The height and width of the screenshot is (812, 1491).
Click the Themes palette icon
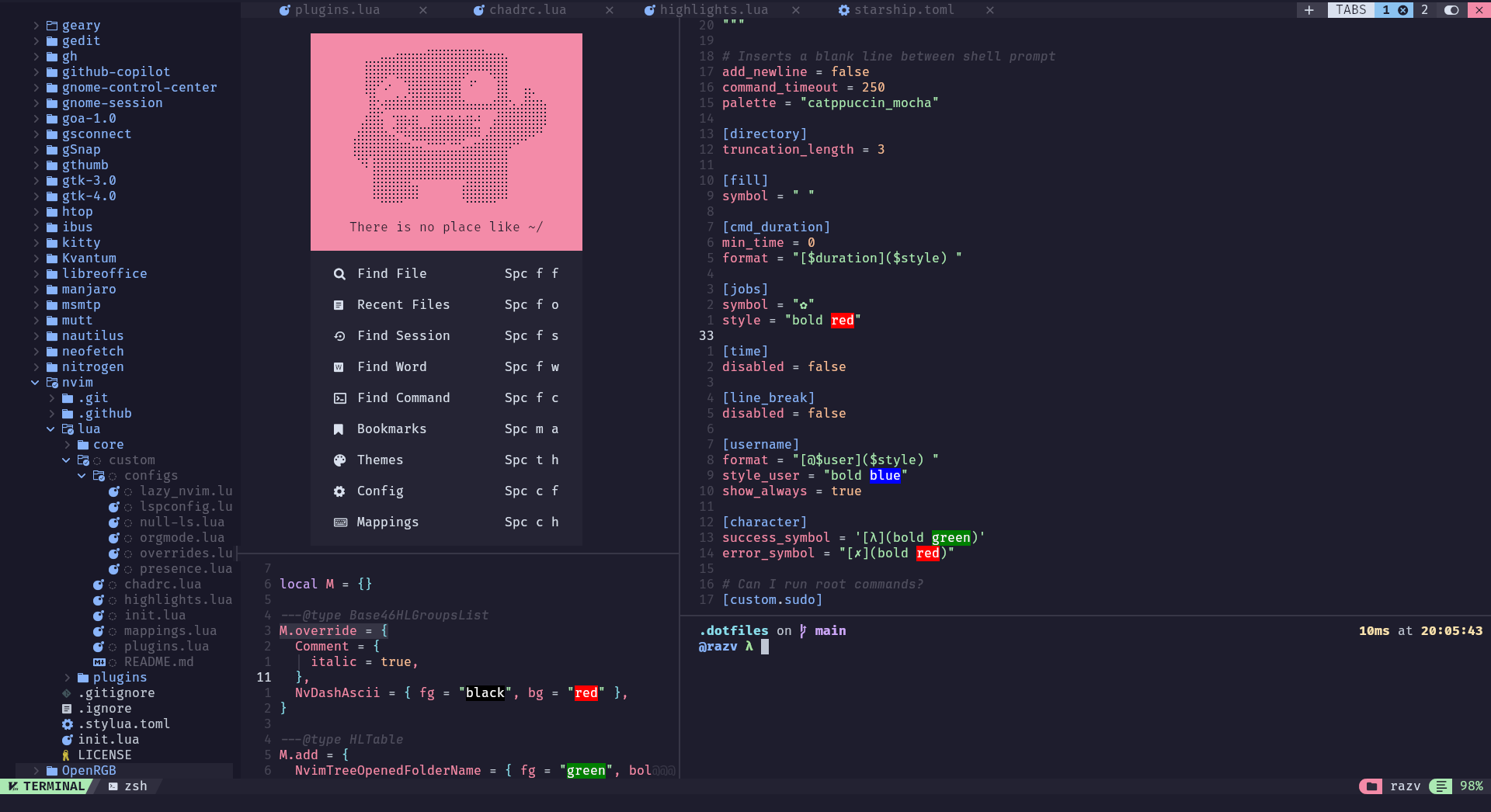click(x=339, y=460)
